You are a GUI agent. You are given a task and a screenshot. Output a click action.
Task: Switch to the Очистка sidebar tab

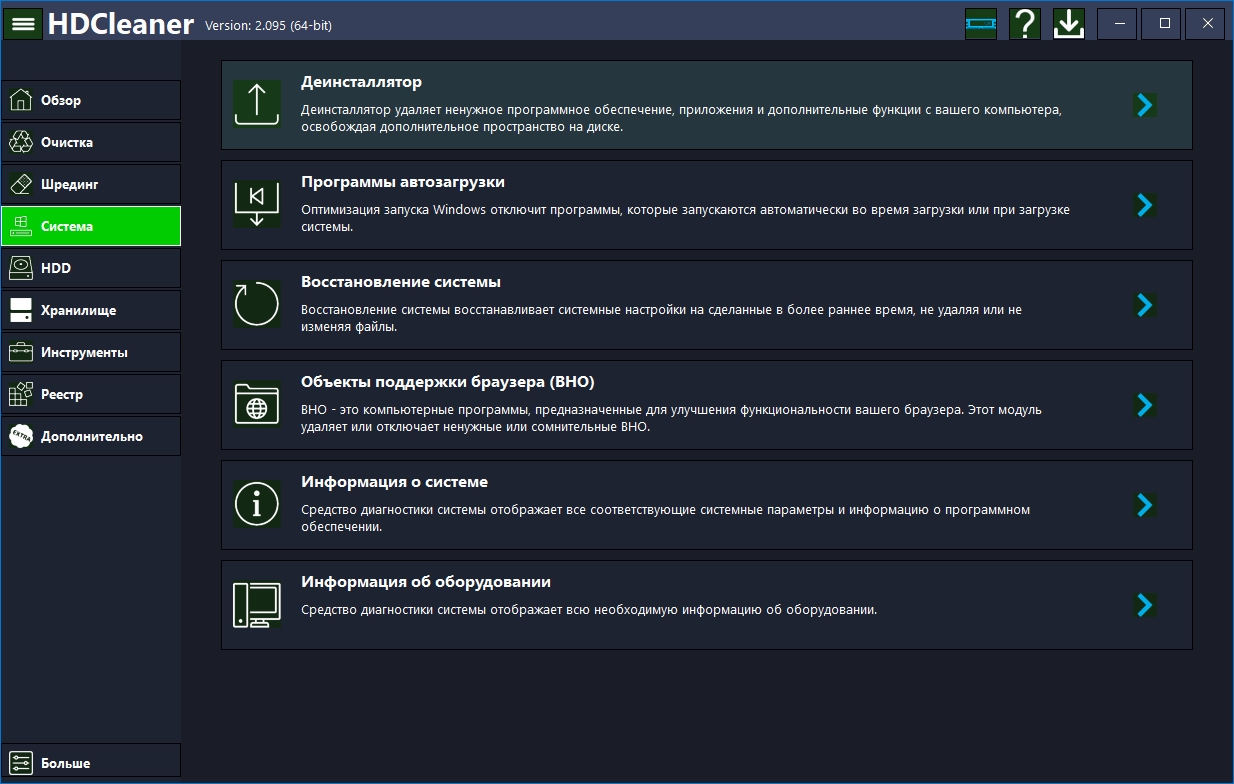coord(91,142)
